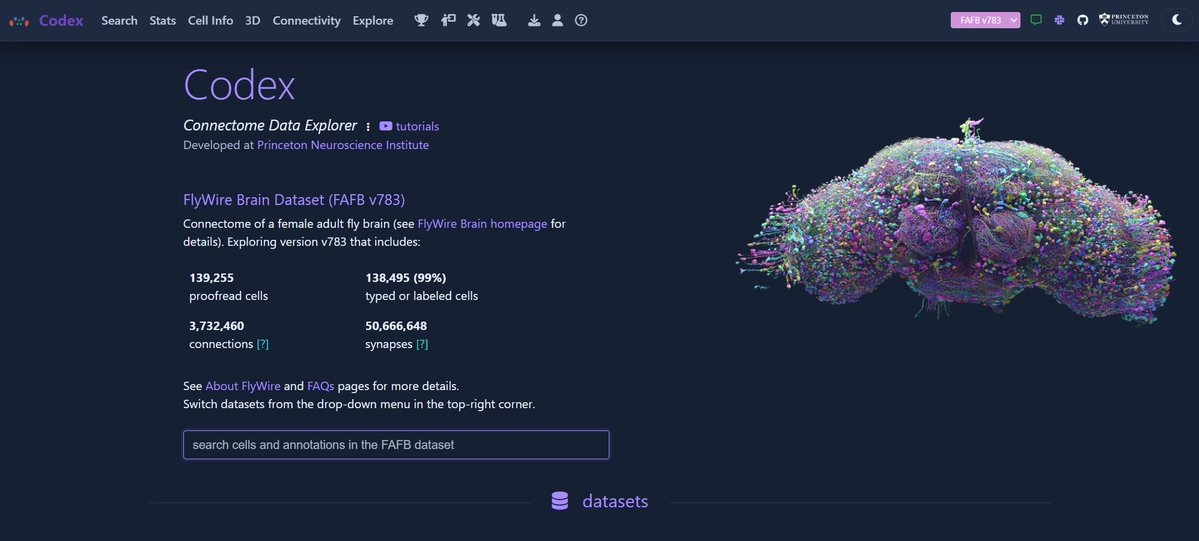
Task: Open the trophy achievements icon
Action: pos(421,21)
